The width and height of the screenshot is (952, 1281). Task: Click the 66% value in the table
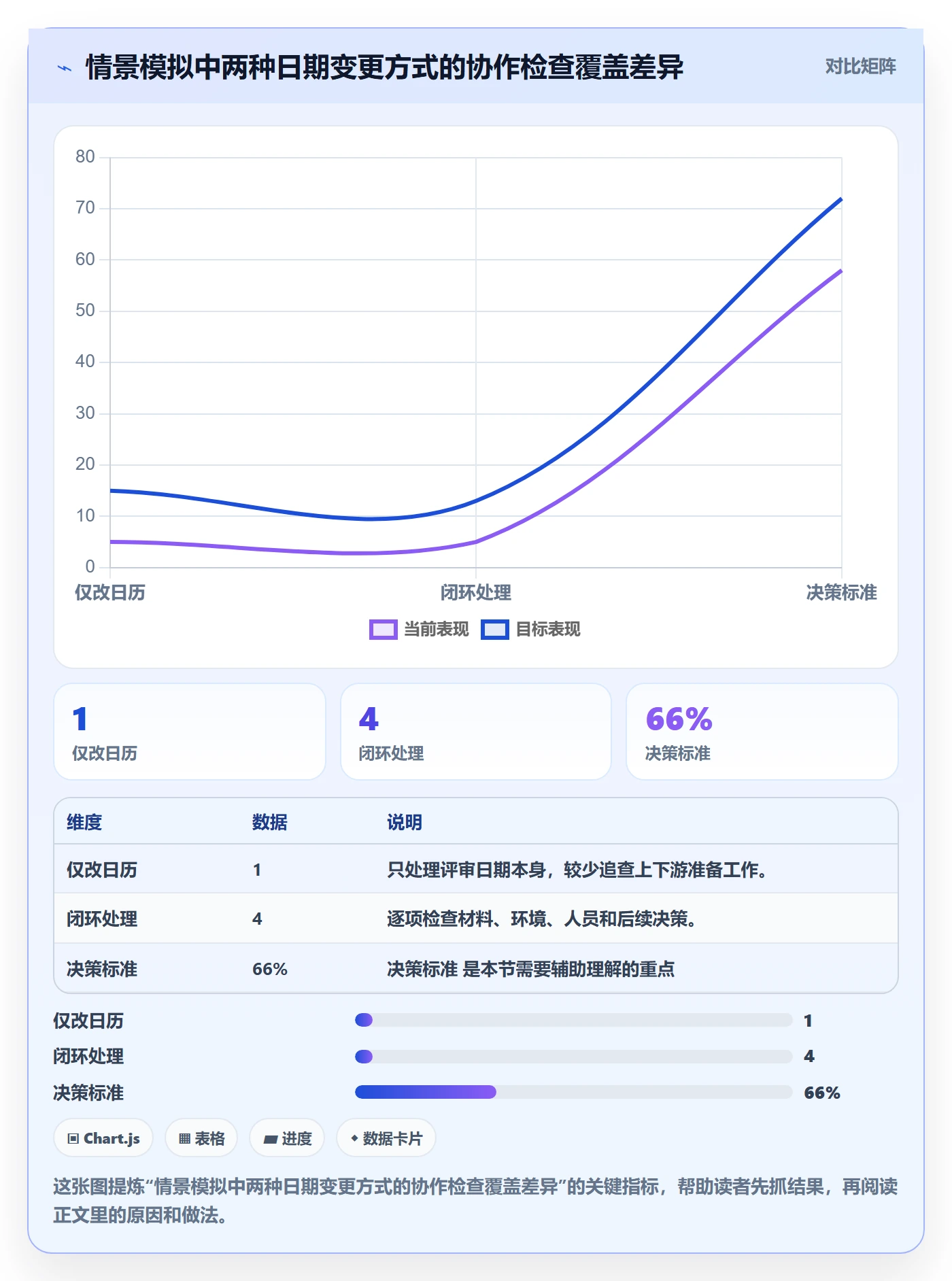click(270, 970)
